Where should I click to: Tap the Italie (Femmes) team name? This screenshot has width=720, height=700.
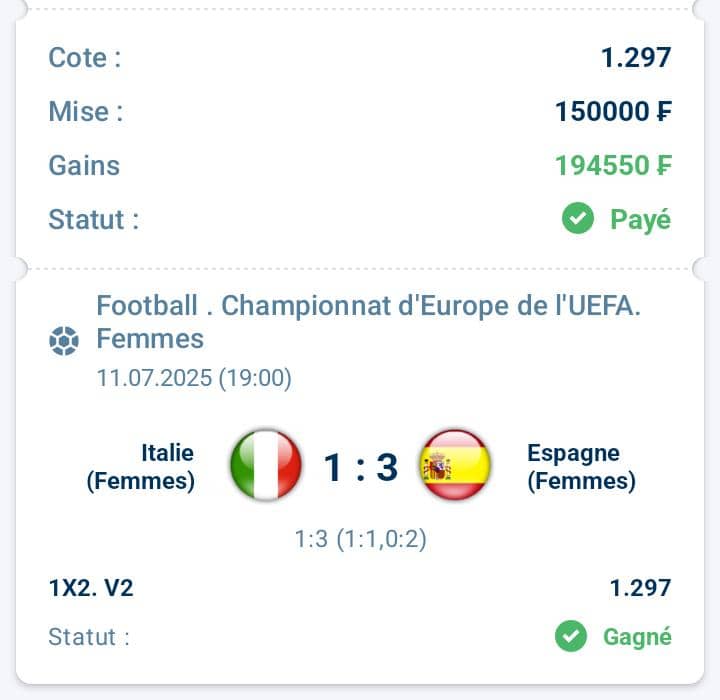point(141,467)
